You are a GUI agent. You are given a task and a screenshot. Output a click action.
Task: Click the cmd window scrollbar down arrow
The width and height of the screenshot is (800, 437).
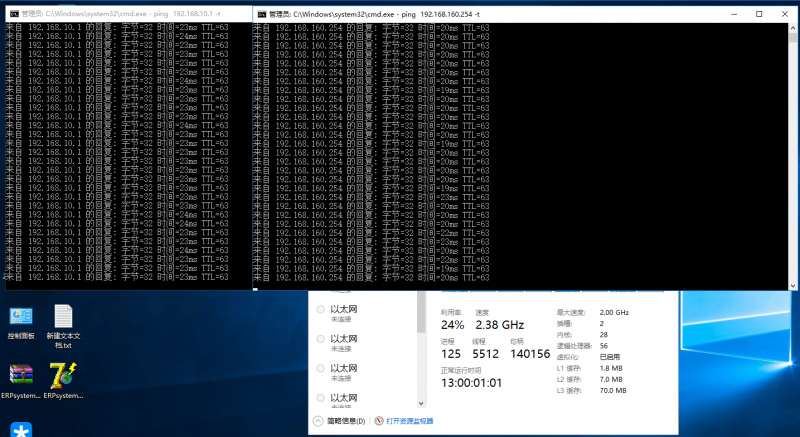coord(793,286)
